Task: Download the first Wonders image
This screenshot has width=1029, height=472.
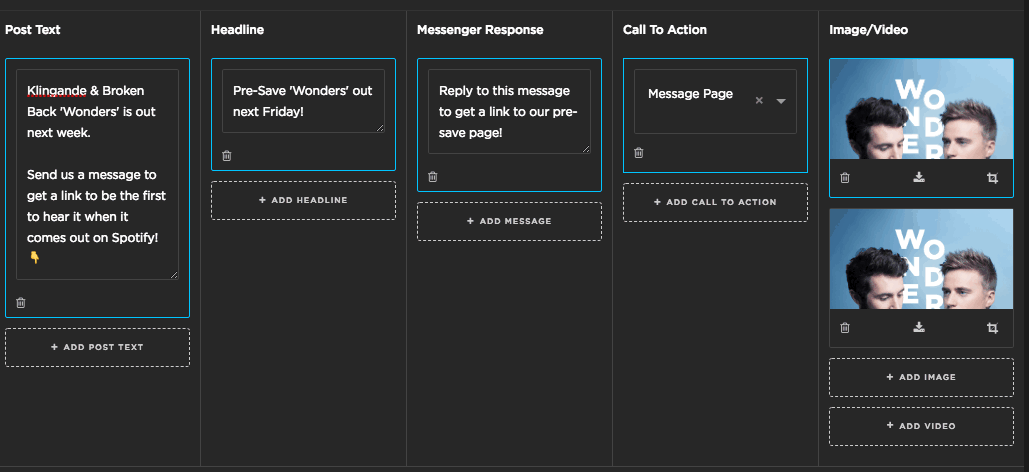Action: (919, 177)
